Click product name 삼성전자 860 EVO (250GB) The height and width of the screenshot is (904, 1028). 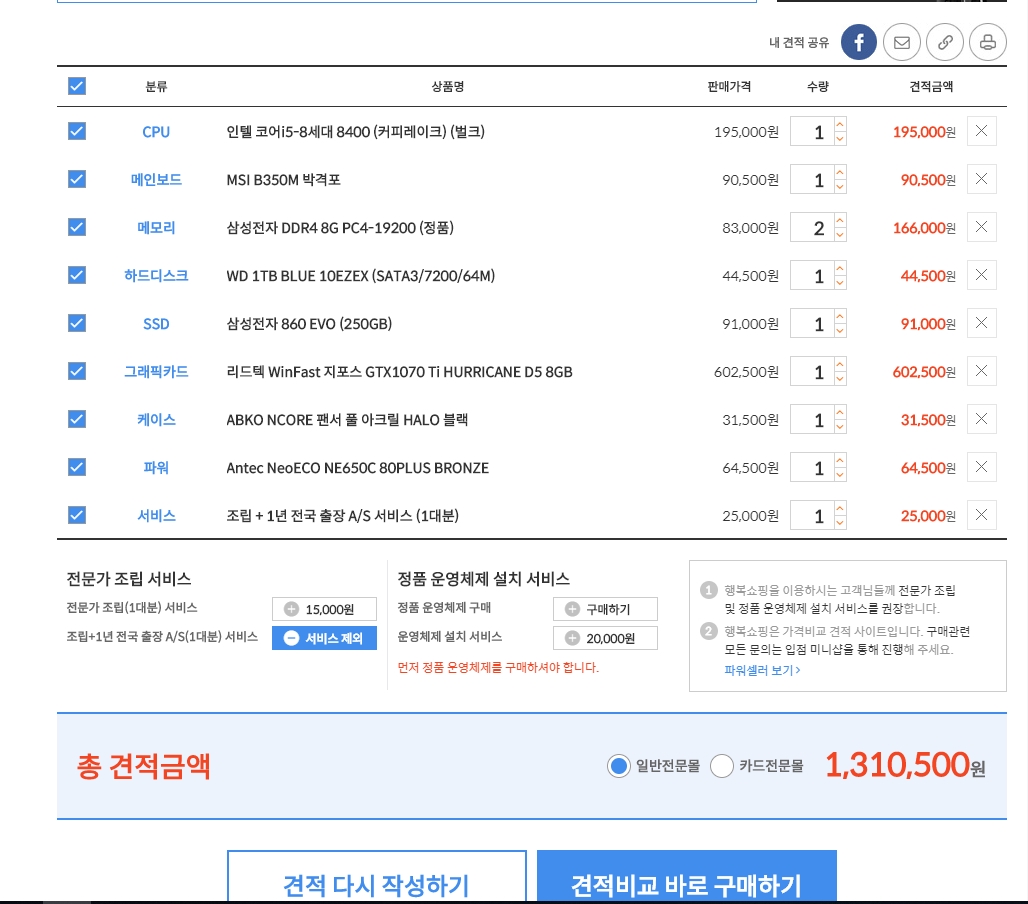pos(309,324)
